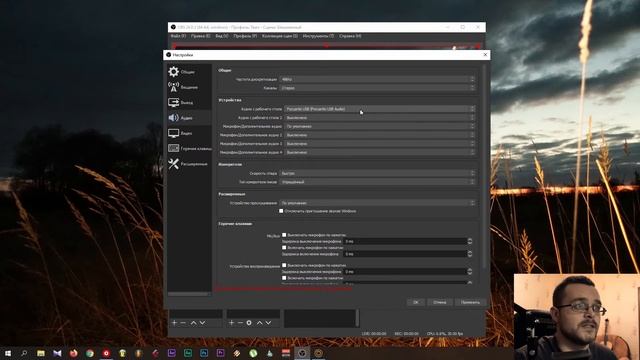Click Mic/Aux push-to-mute delay field
The width and height of the screenshot is (640, 360).
[x=405, y=241]
